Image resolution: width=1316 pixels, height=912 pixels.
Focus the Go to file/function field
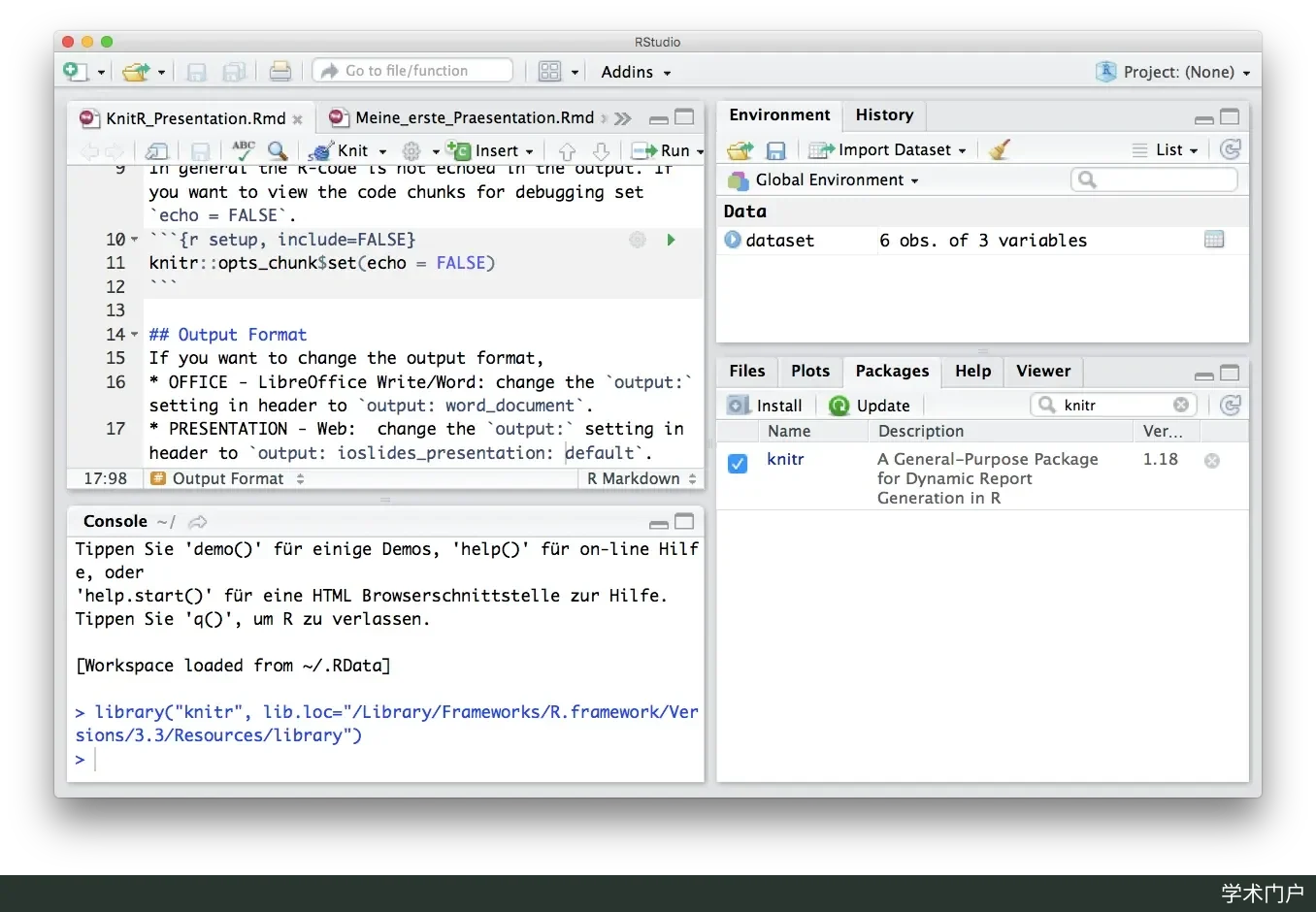[x=412, y=71]
